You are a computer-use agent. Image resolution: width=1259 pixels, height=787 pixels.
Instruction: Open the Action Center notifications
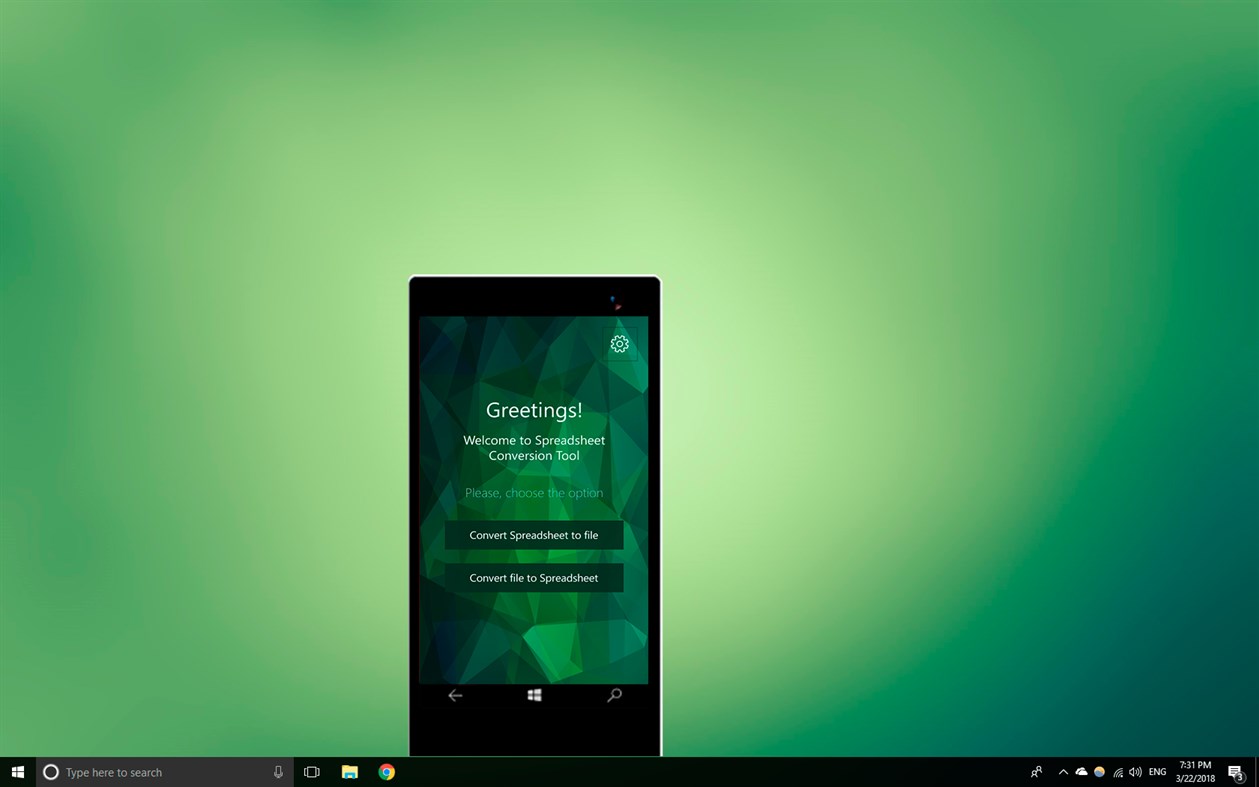point(1237,772)
